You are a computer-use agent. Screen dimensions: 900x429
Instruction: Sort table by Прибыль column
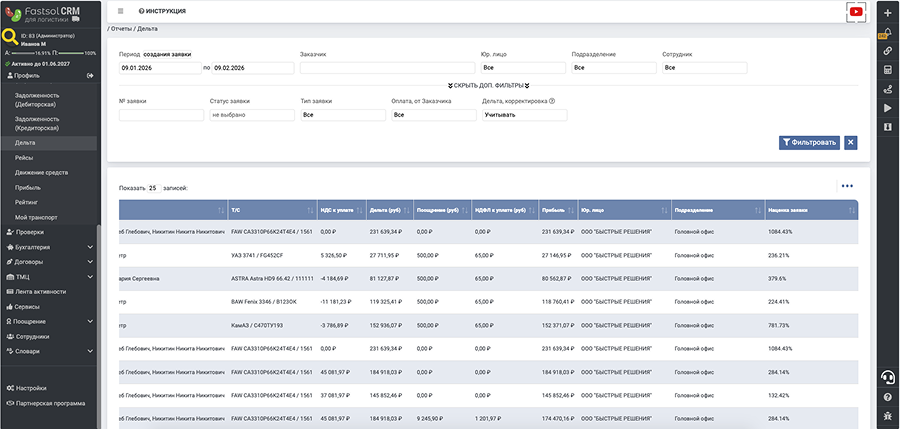point(555,210)
